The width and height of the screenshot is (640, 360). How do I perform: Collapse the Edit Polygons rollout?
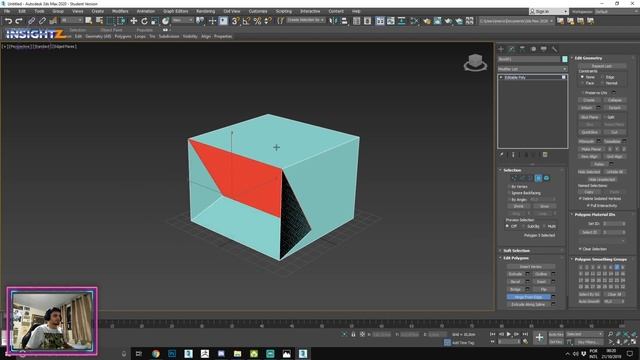pos(516,258)
